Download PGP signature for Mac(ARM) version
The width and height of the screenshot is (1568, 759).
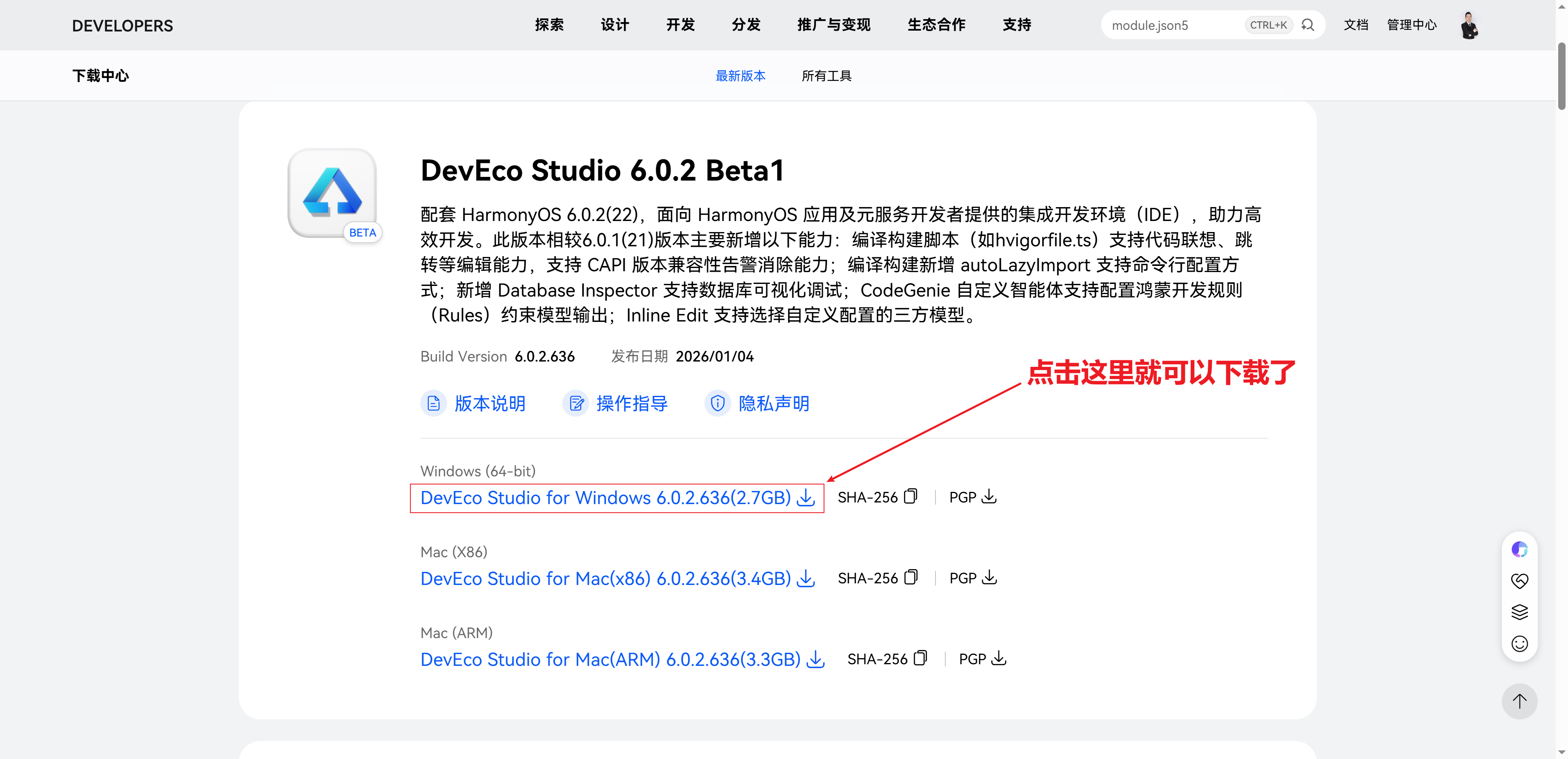click(999, 659)
